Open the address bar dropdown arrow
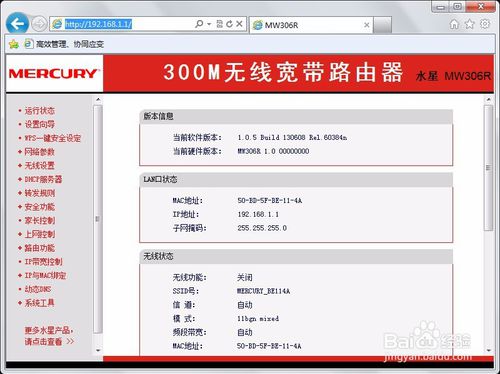Viewport: 500px width, 374px height. (209, 24)
